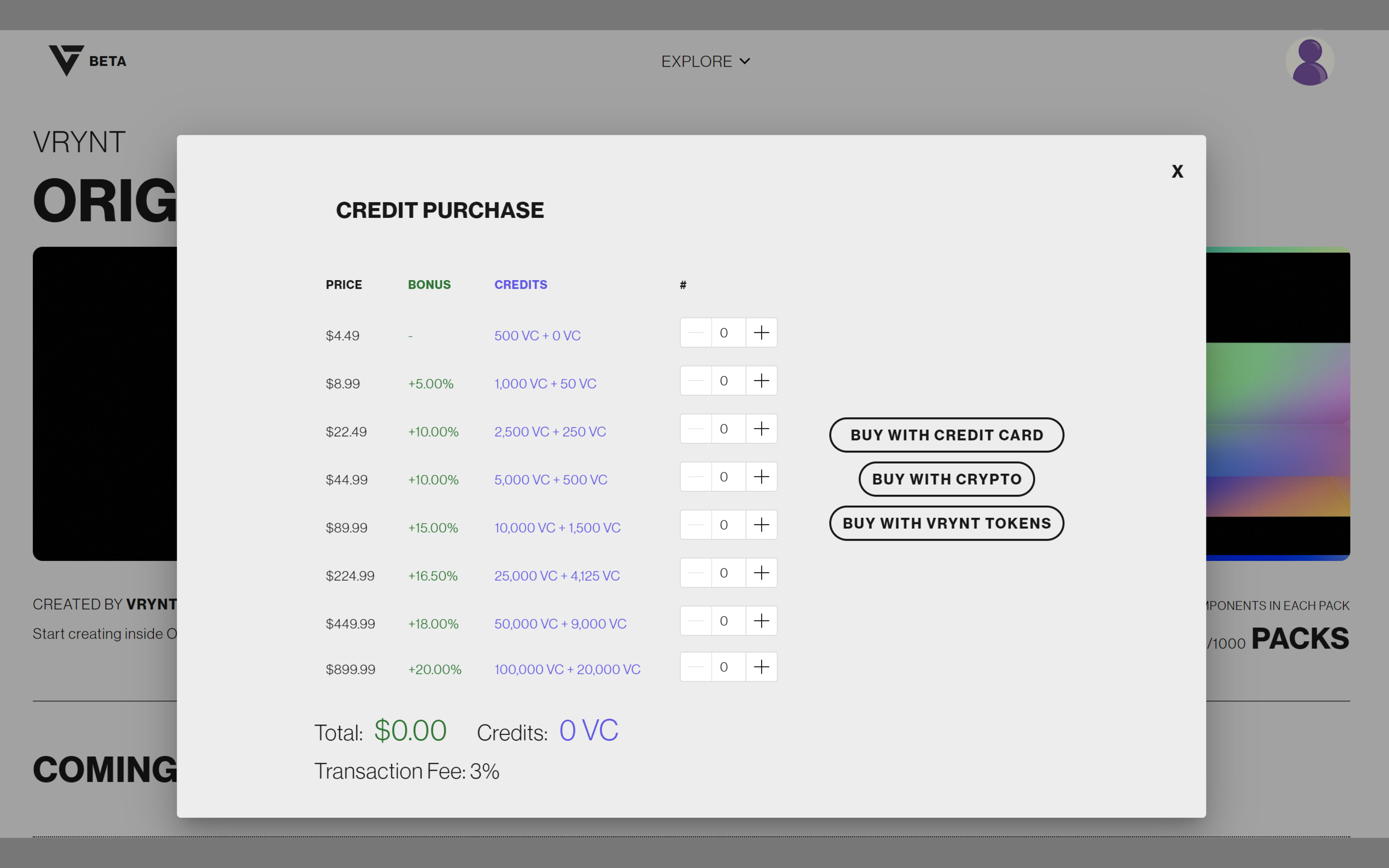This screenshot has width=1389, height=868.
Task: Increase the $899.99 pack quantity
Action: (761, 667)
